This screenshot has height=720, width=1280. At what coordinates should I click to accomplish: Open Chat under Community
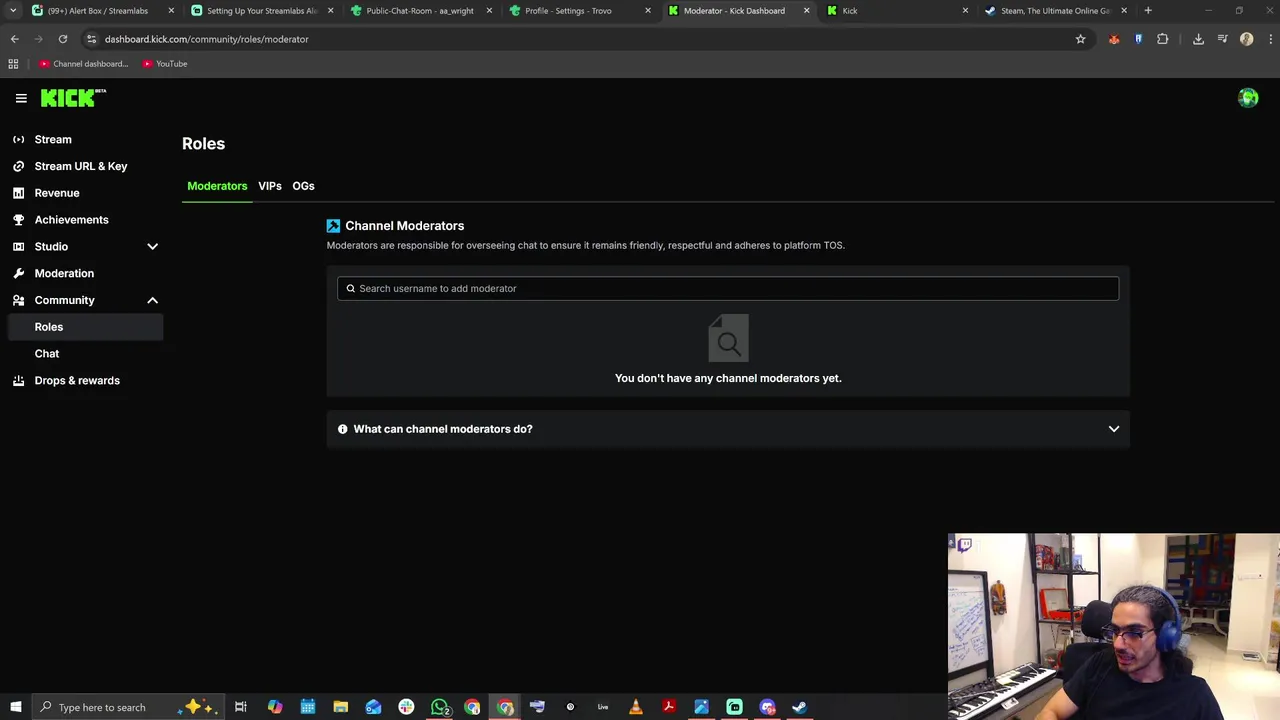coord(47,353)
